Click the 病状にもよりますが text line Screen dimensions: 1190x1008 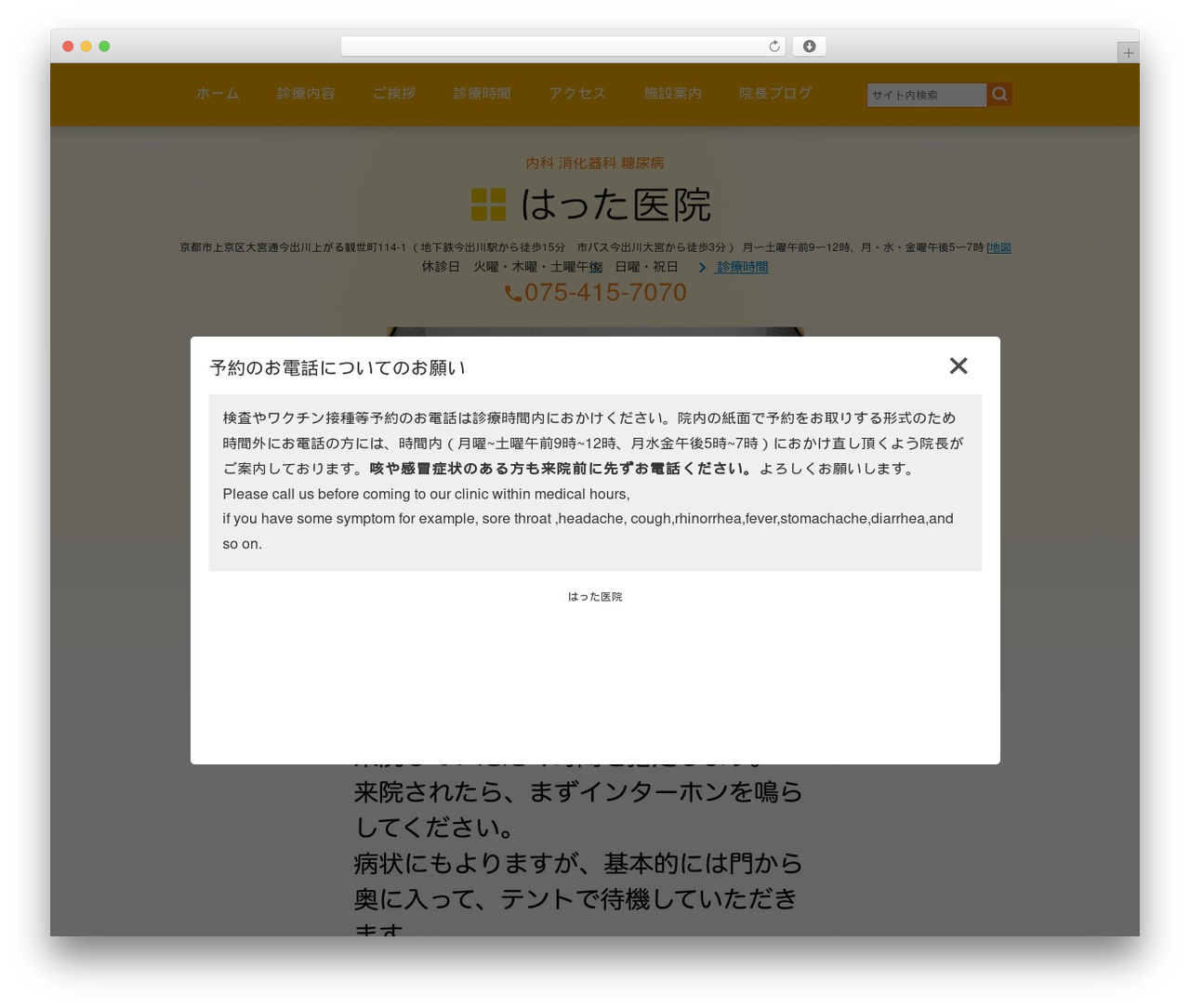(577, 864)
